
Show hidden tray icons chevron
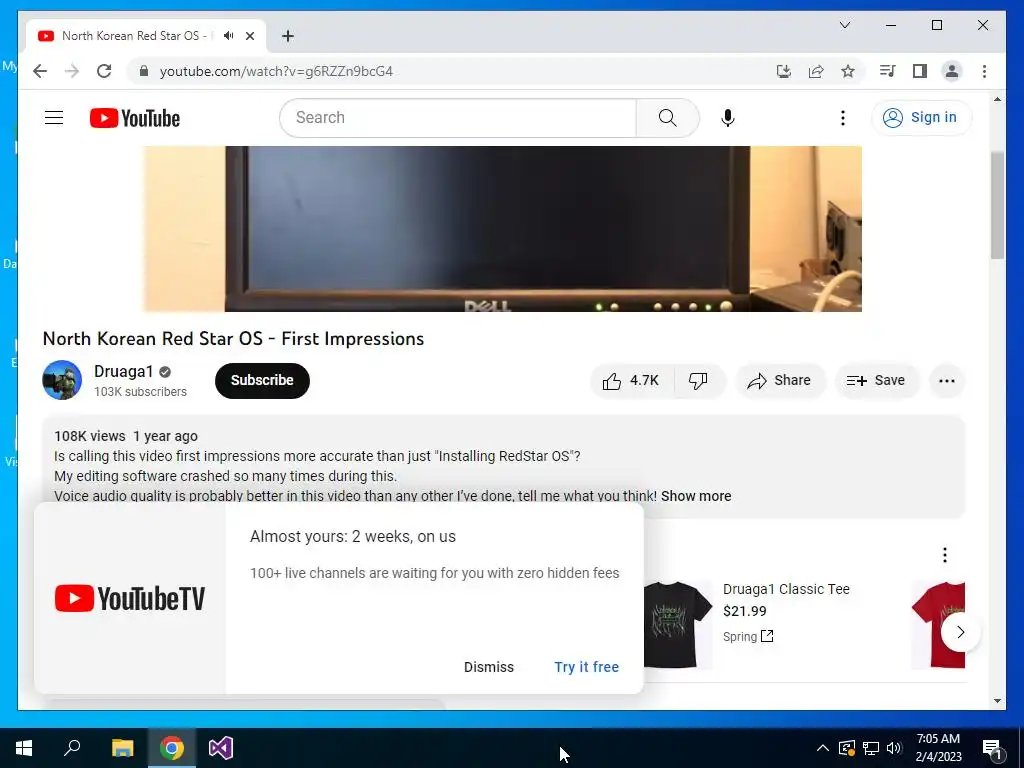tap(823, 748)
